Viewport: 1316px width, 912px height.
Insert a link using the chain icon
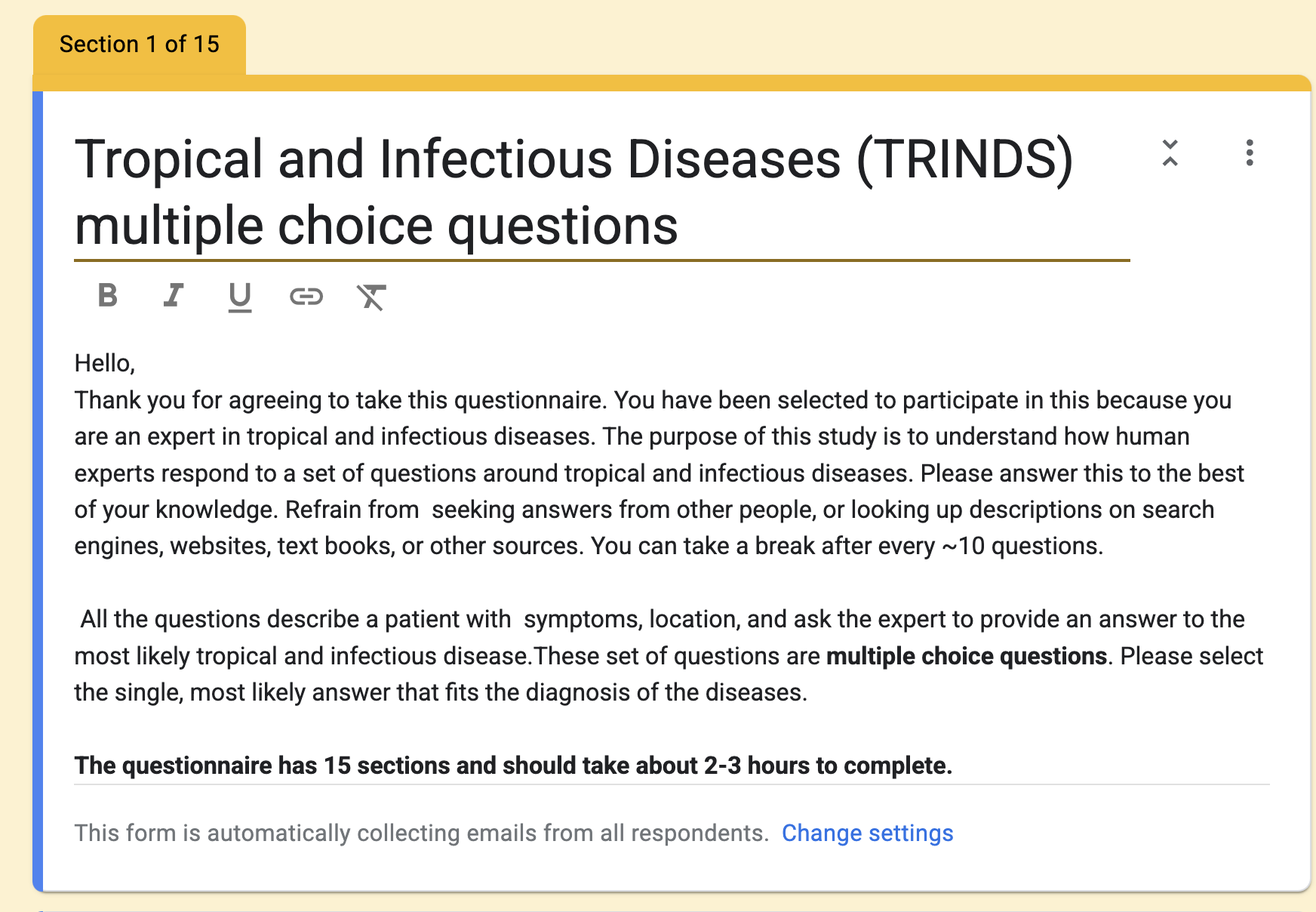[306, 297]
